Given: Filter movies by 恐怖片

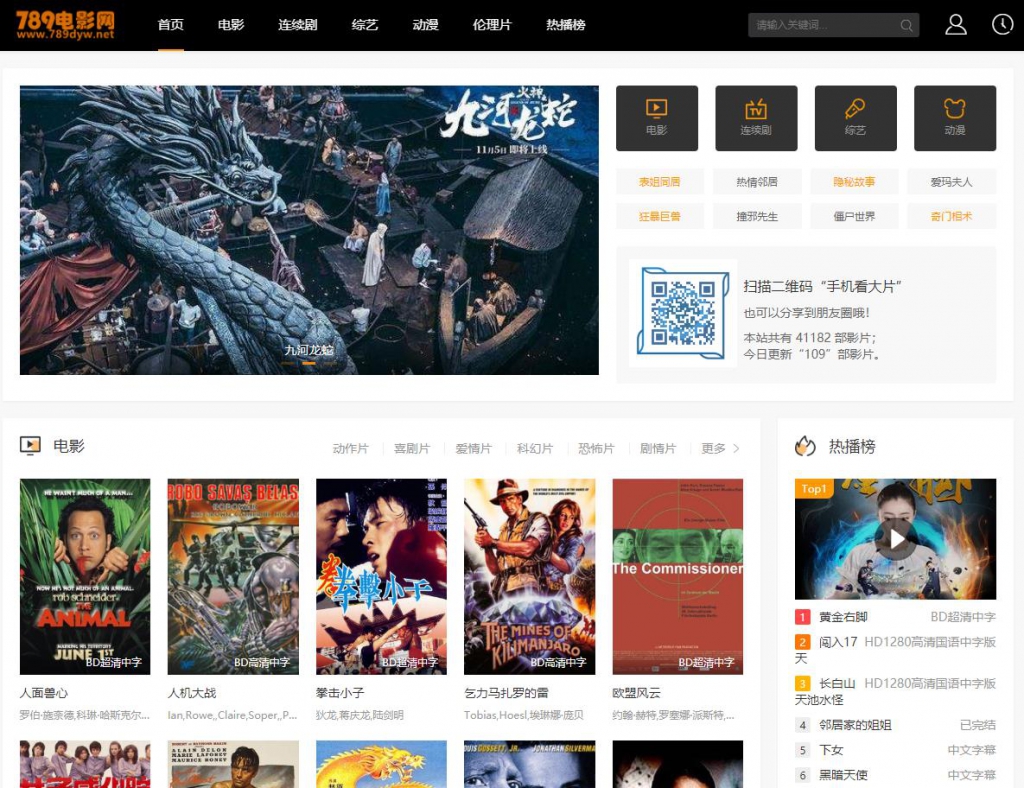Looking at the screenshot, I should [596, 449].
